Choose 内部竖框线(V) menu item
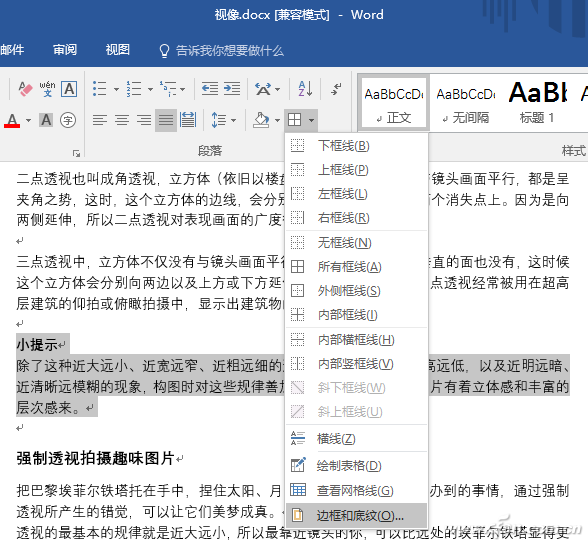This screenshot has height=545, width=588. [356, 364]
